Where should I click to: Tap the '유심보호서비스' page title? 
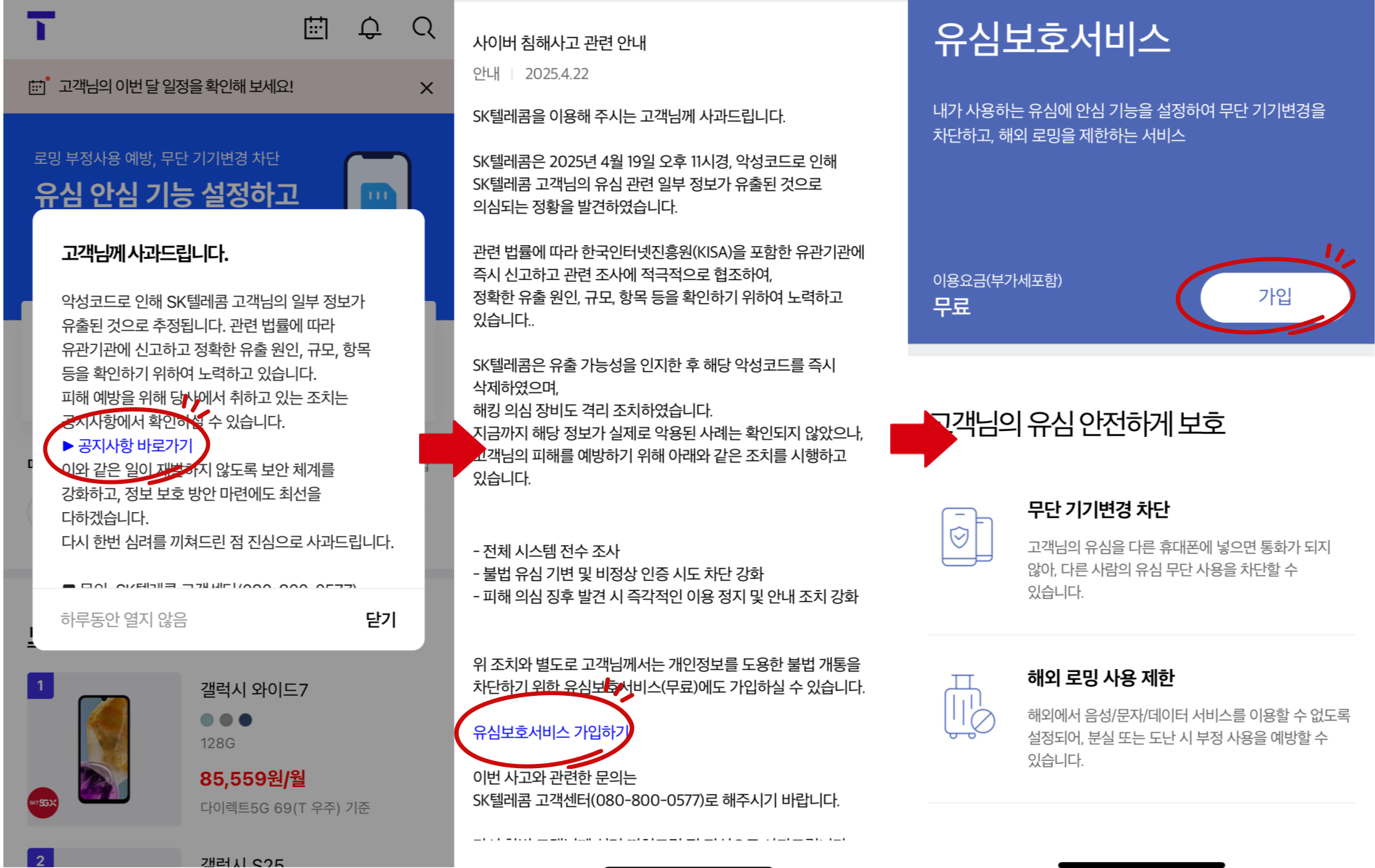(x=1052, y=38)
